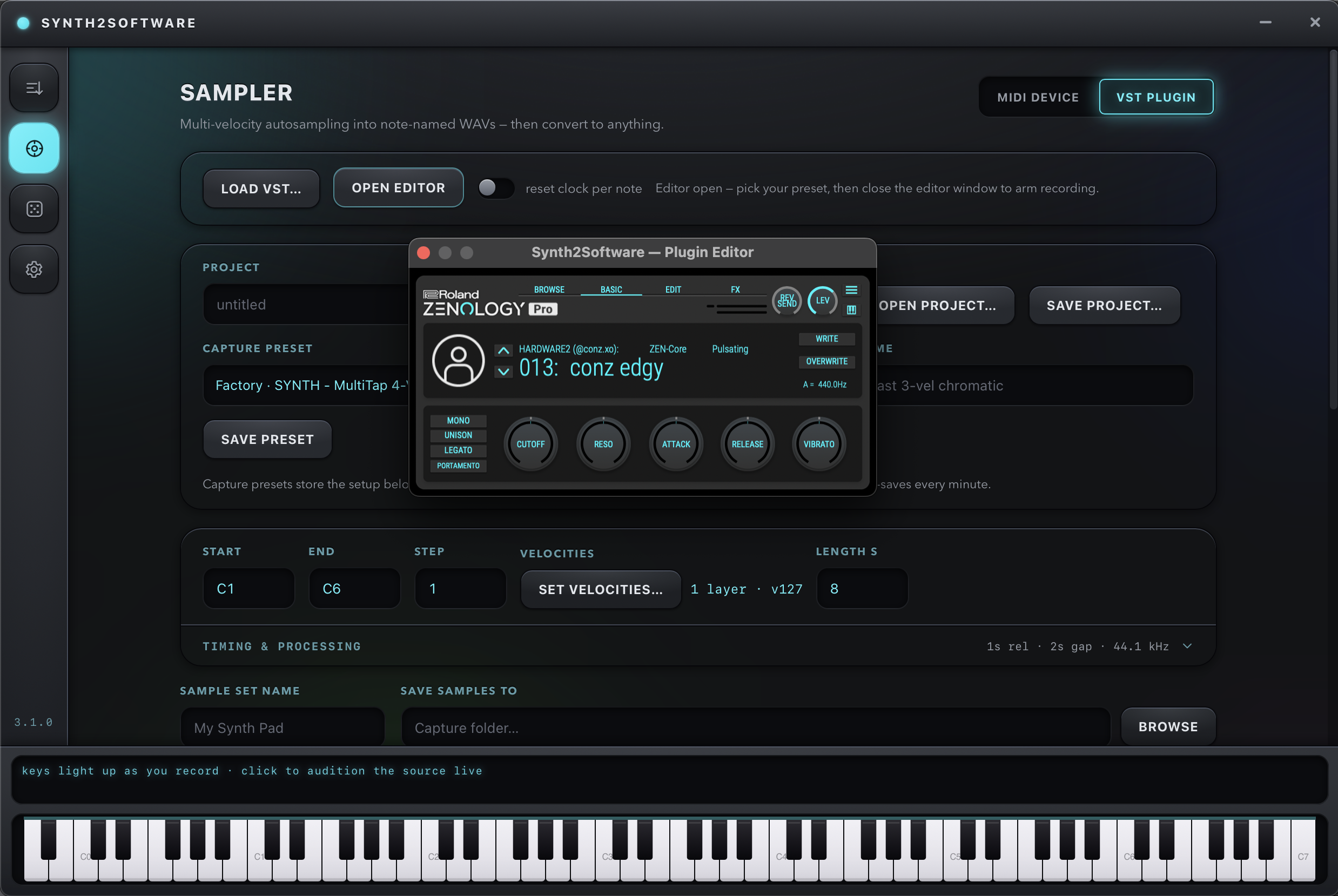The image size is (1338, 896).
Task: Click the STEP field
Action: [x=460, y=589]
